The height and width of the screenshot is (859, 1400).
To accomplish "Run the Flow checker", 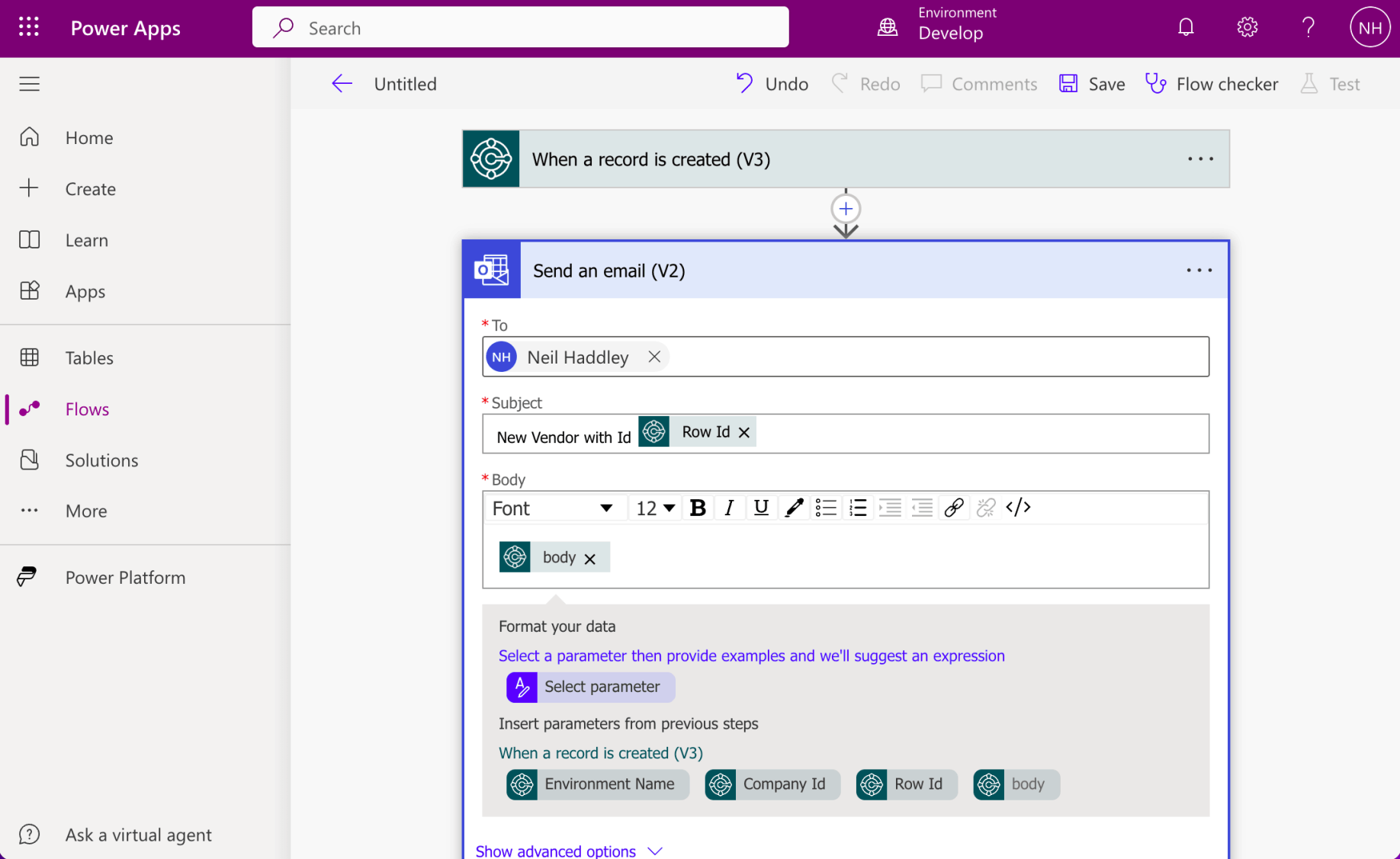I will (1212, 84).
